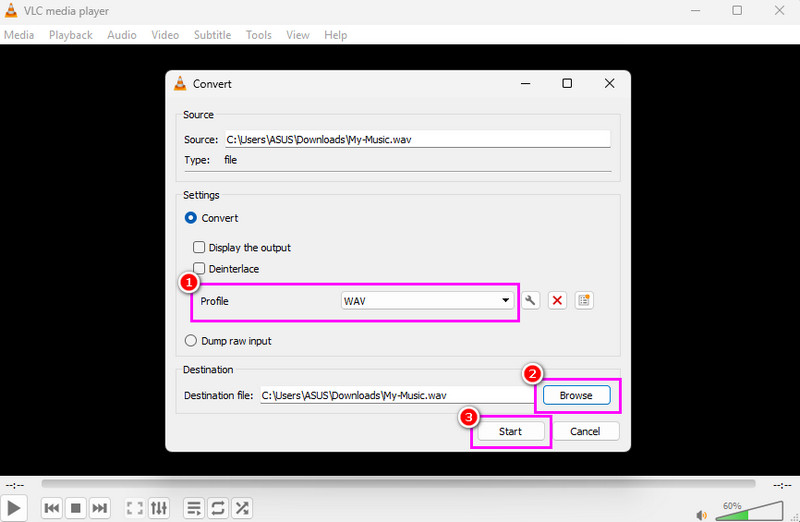Open the Media menu

click(19, 35)
